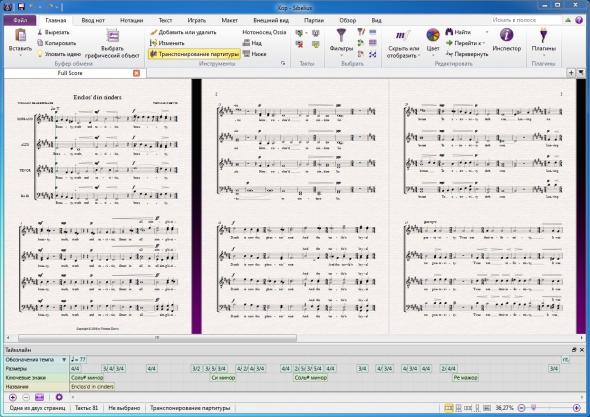Open the File (Файл) tab
This screenshot has width=590, height=417.
[x=20, y=20]
